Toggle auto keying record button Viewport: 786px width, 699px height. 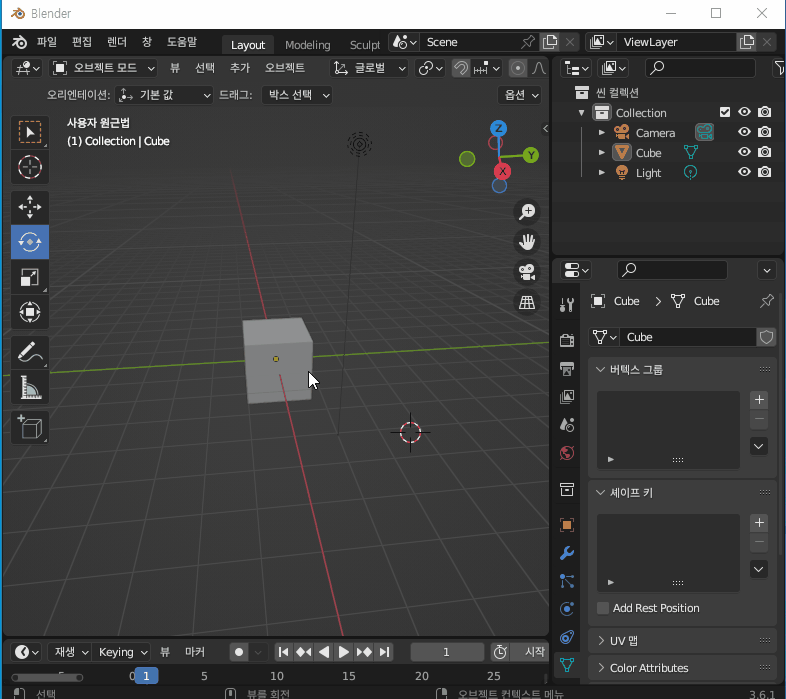tap(239, 652)
